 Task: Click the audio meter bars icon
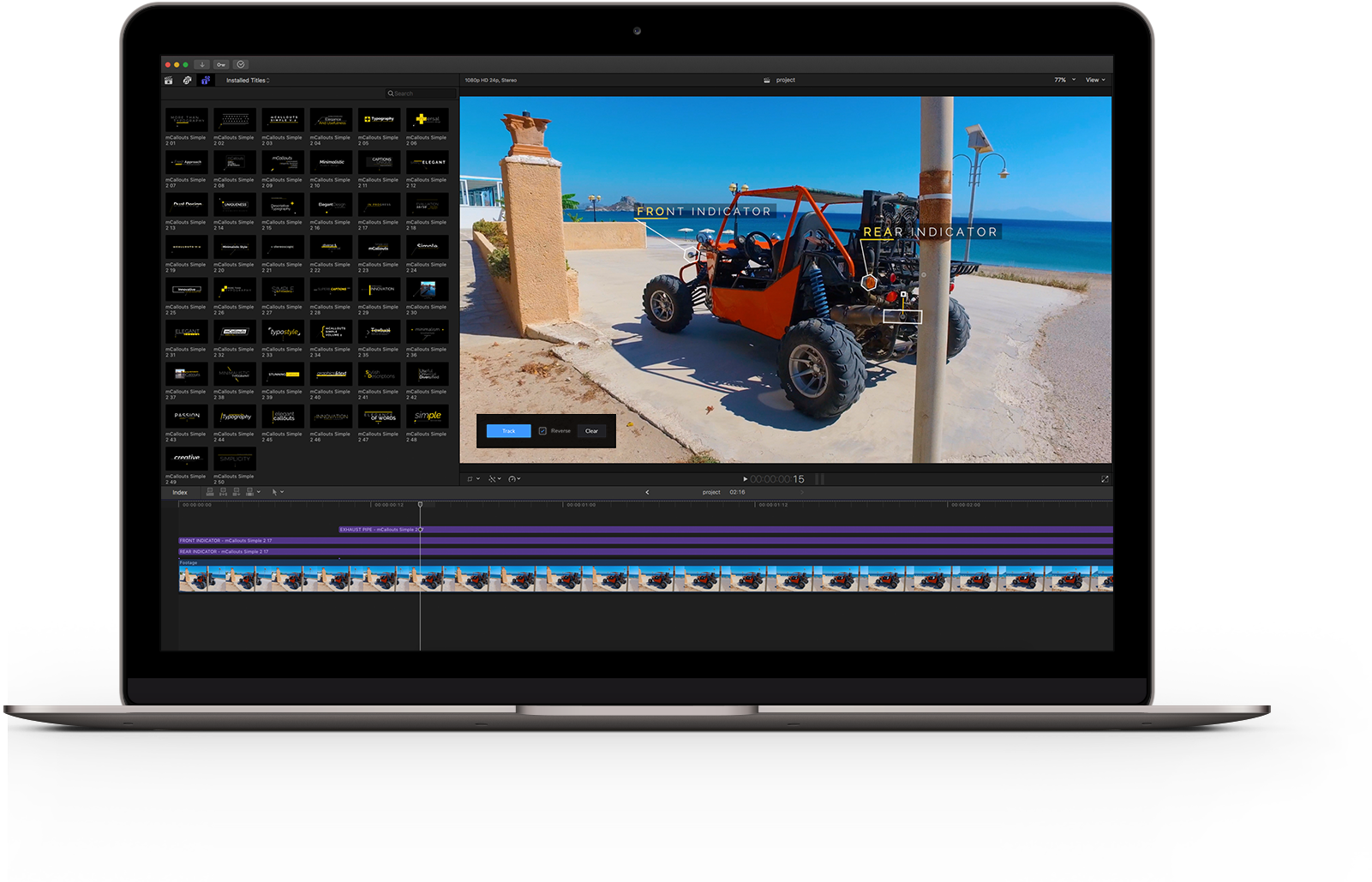819,479
